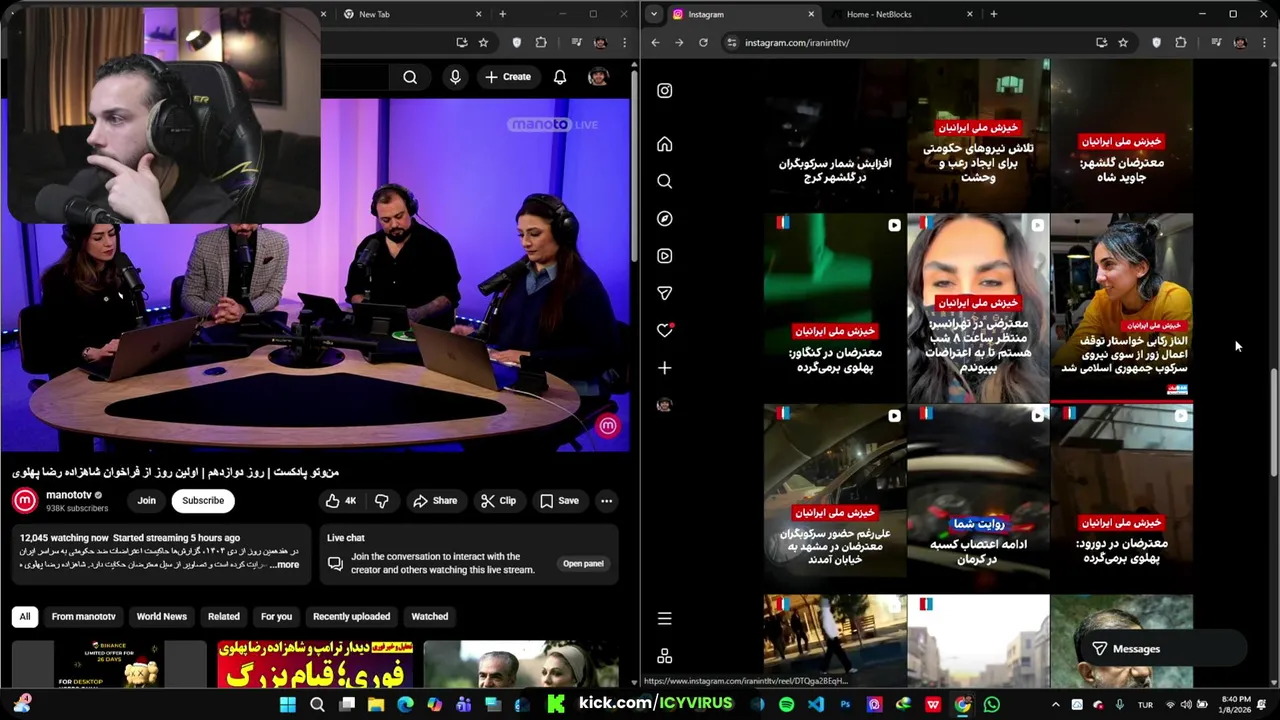Screen dimensions: 1280x720
Task: Select the All filter chip
Action: coord(25,616)
